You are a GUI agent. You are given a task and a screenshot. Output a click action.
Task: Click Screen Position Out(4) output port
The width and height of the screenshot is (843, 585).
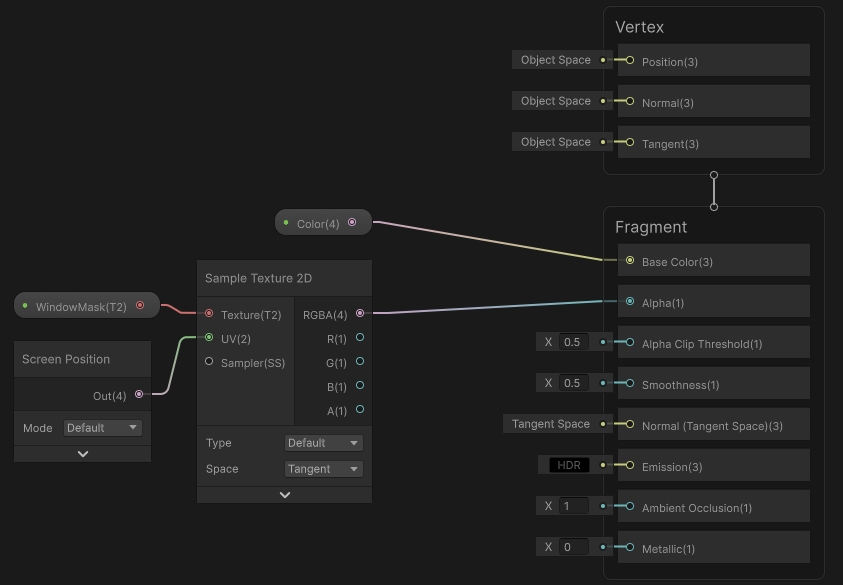139,394
